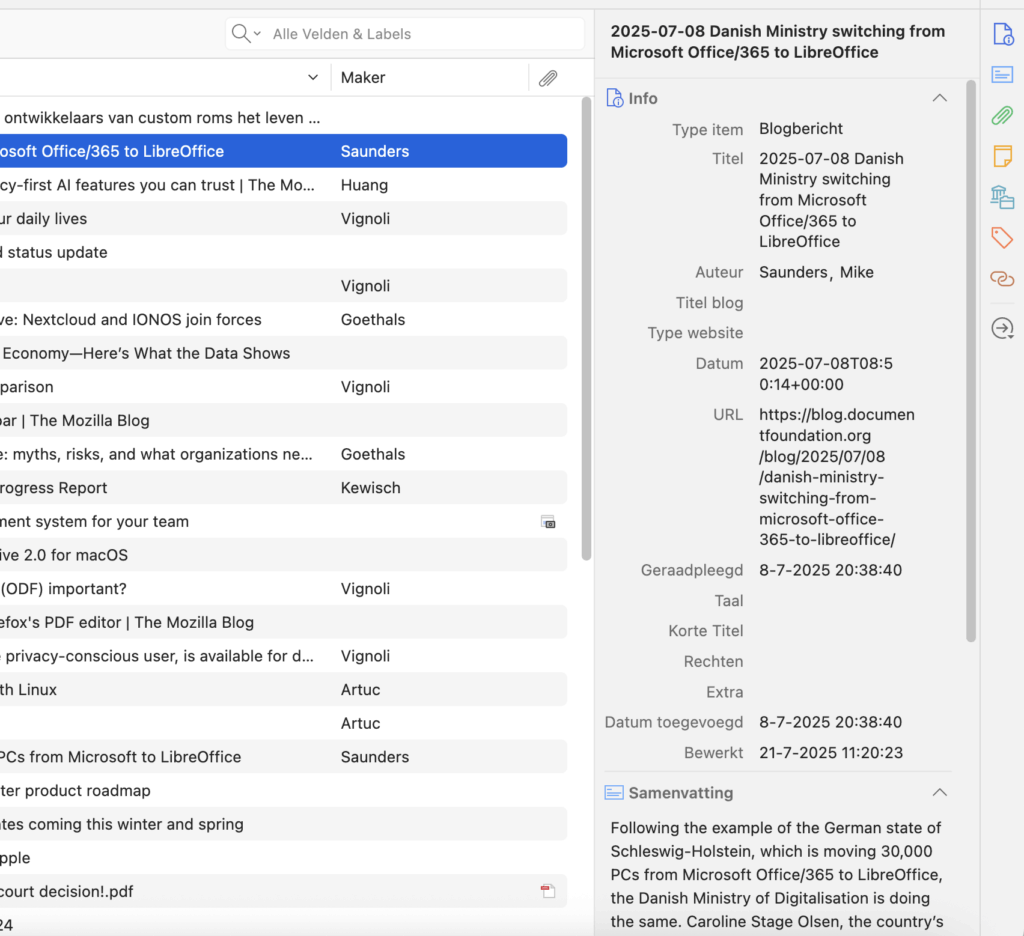Select the 'myths, risks, and what organizations' row
This screenshot has width=1024, height=936.
pos(283,454)
